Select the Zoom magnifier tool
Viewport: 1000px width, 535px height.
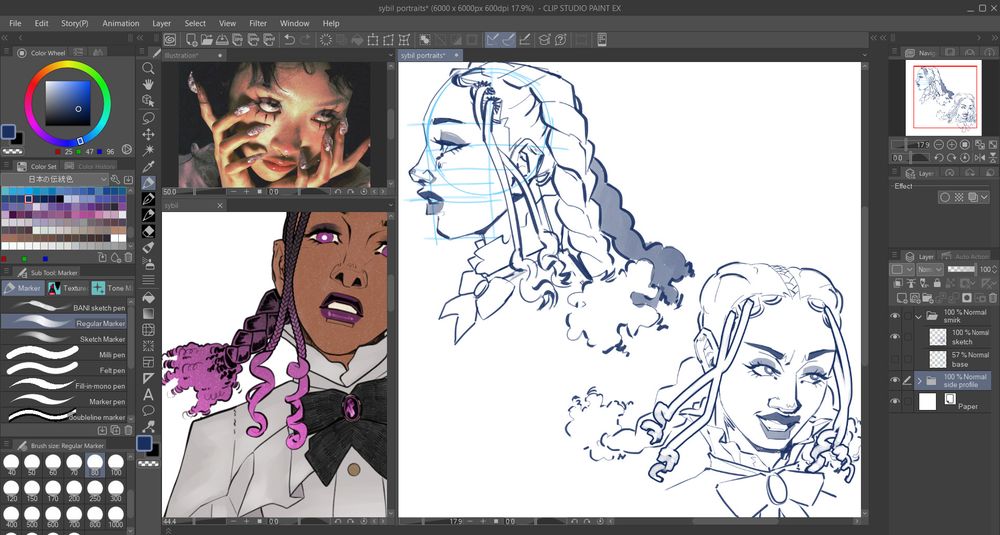coord(148,69)
